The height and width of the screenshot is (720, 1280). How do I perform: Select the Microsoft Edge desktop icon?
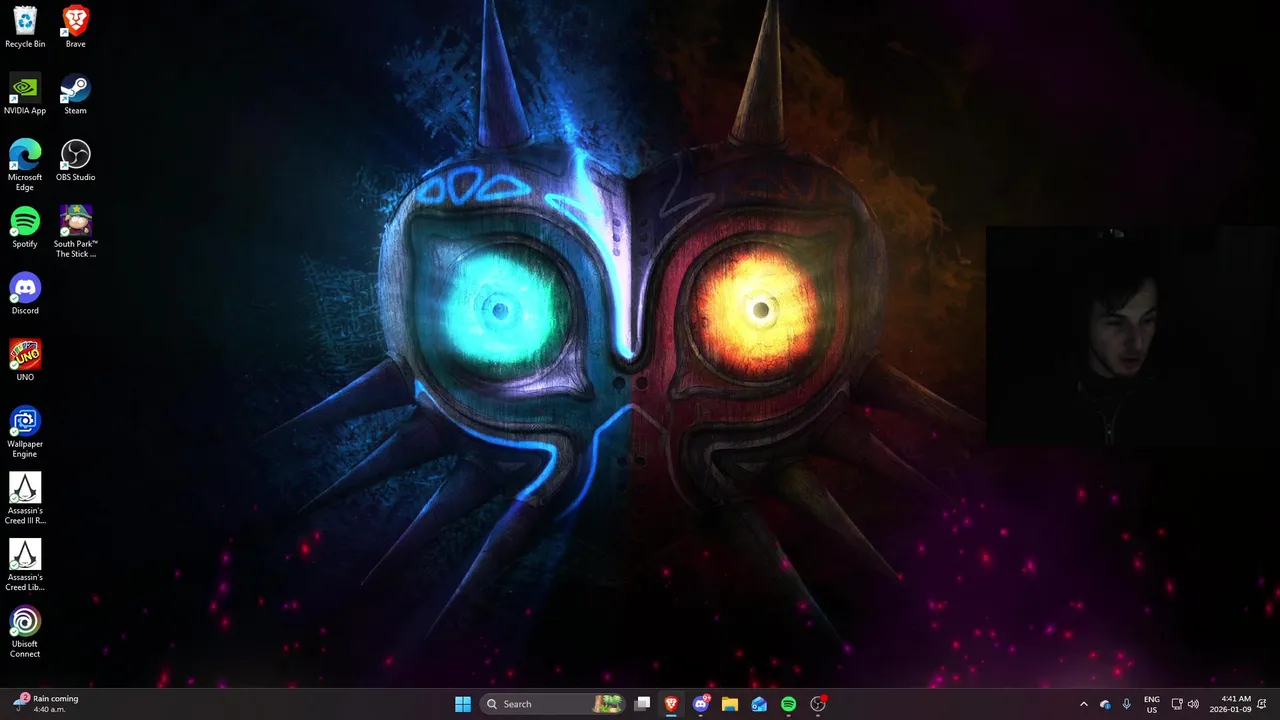[25, 165]
